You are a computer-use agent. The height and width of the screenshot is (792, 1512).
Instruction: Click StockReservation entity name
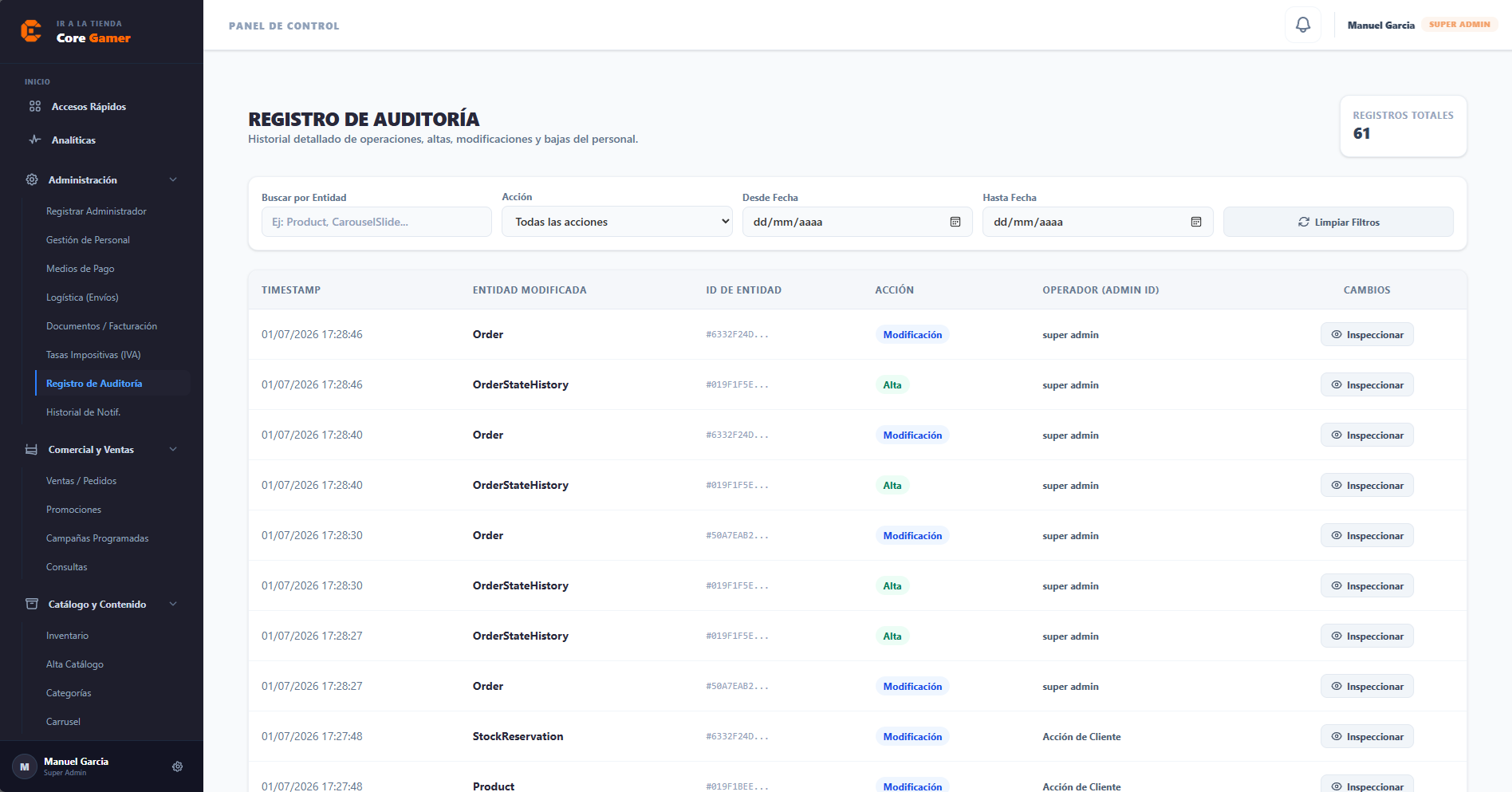pyautogui.click(x=518, y=736)
